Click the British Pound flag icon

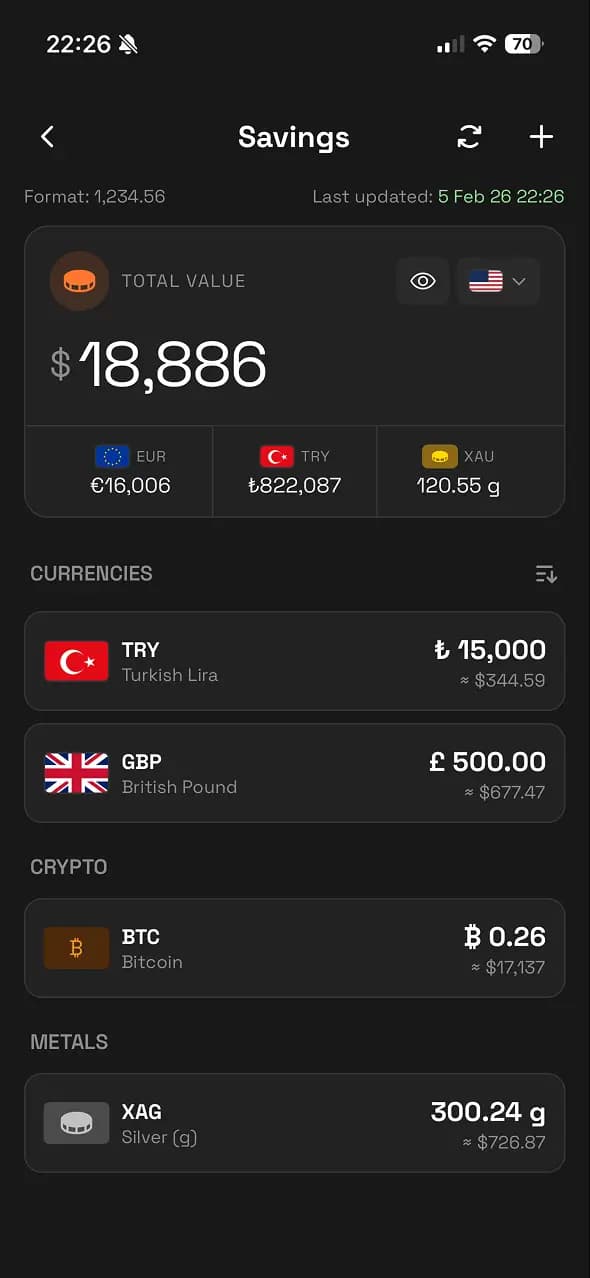click(x=76, y=772)
